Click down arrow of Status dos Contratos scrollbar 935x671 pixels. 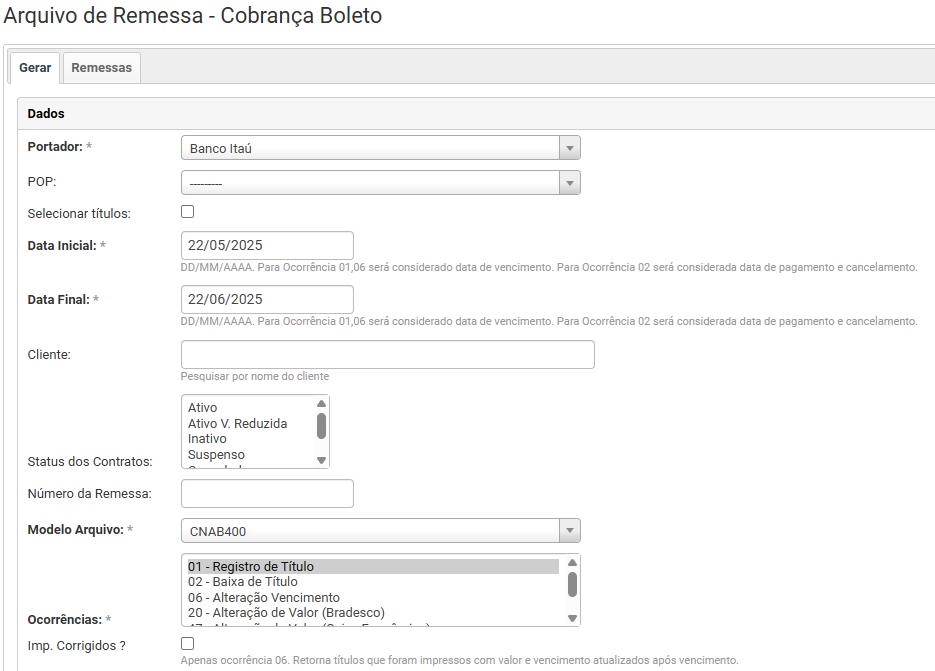[321, 460]
